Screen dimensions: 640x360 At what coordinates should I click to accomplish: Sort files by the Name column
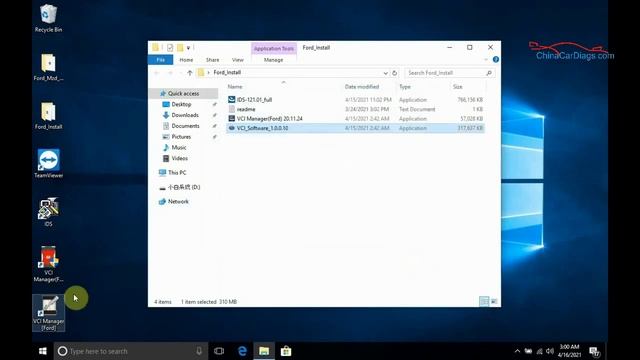[x=235, y=87]
